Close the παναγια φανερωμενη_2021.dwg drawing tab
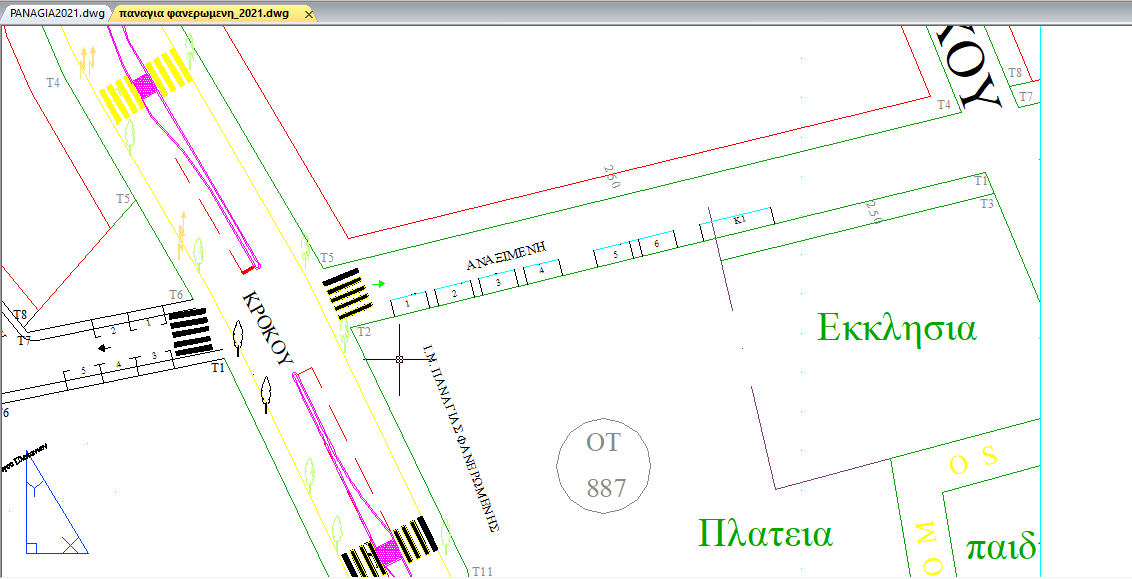The image size is (1132, 579). click(x=308, y=14)
